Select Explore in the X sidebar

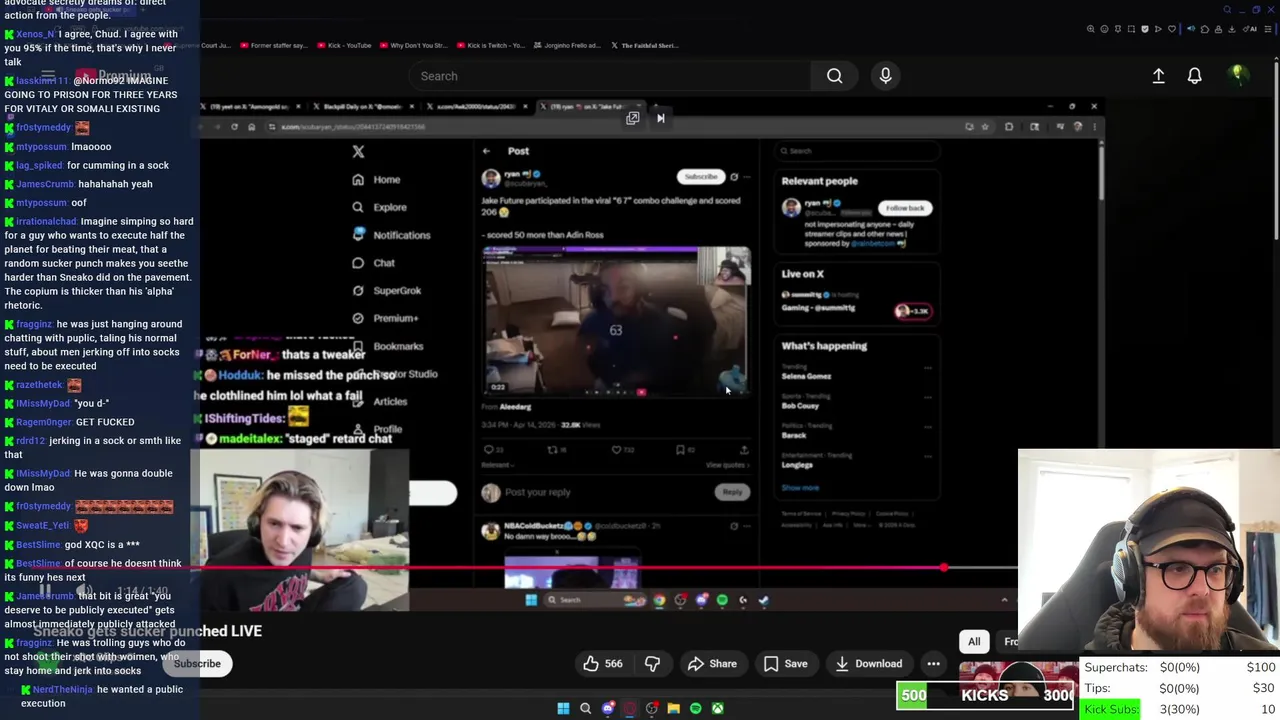(379, 207)
